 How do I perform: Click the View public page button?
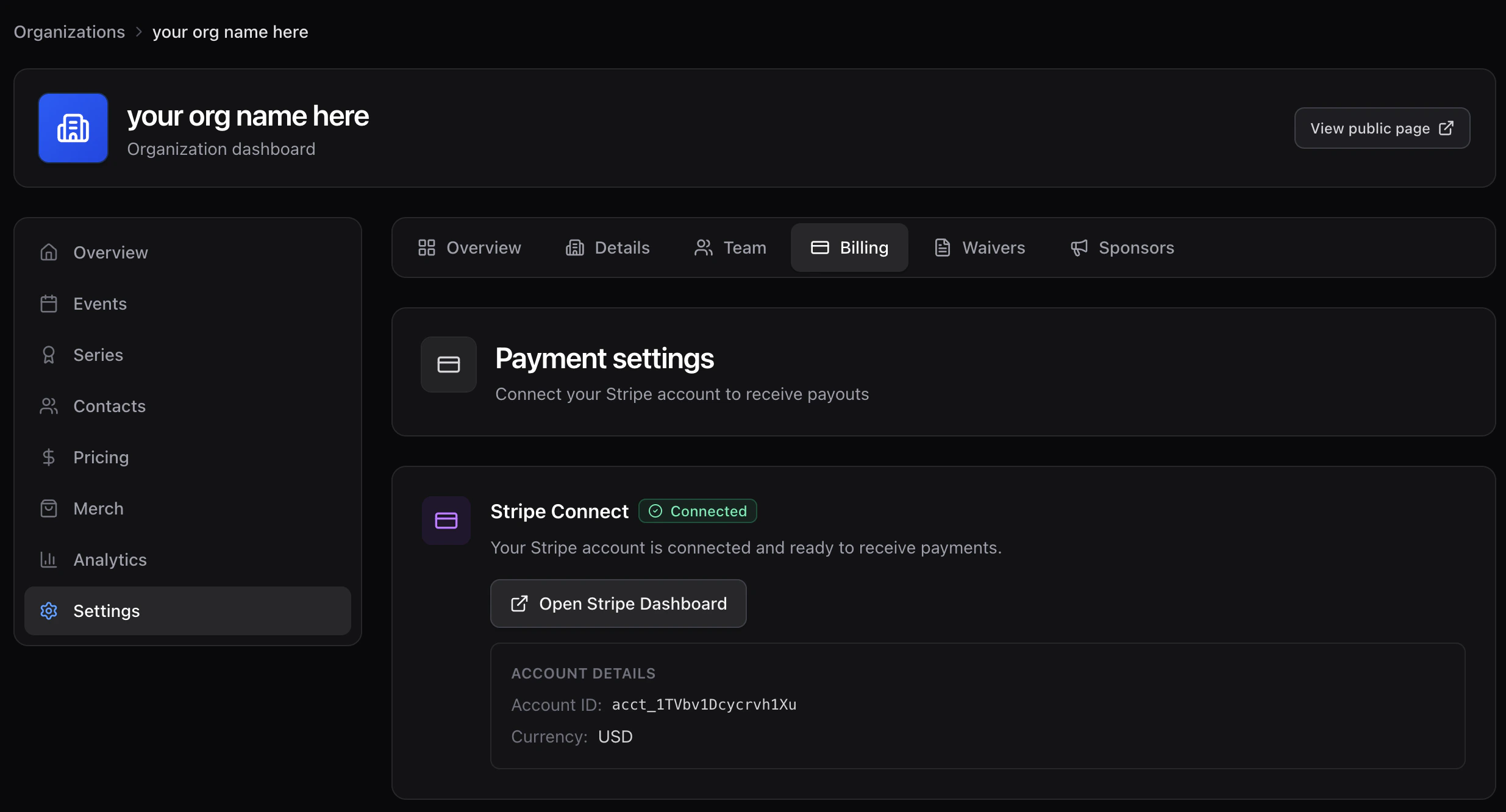pyautogui.click(x=1382, y=128)
